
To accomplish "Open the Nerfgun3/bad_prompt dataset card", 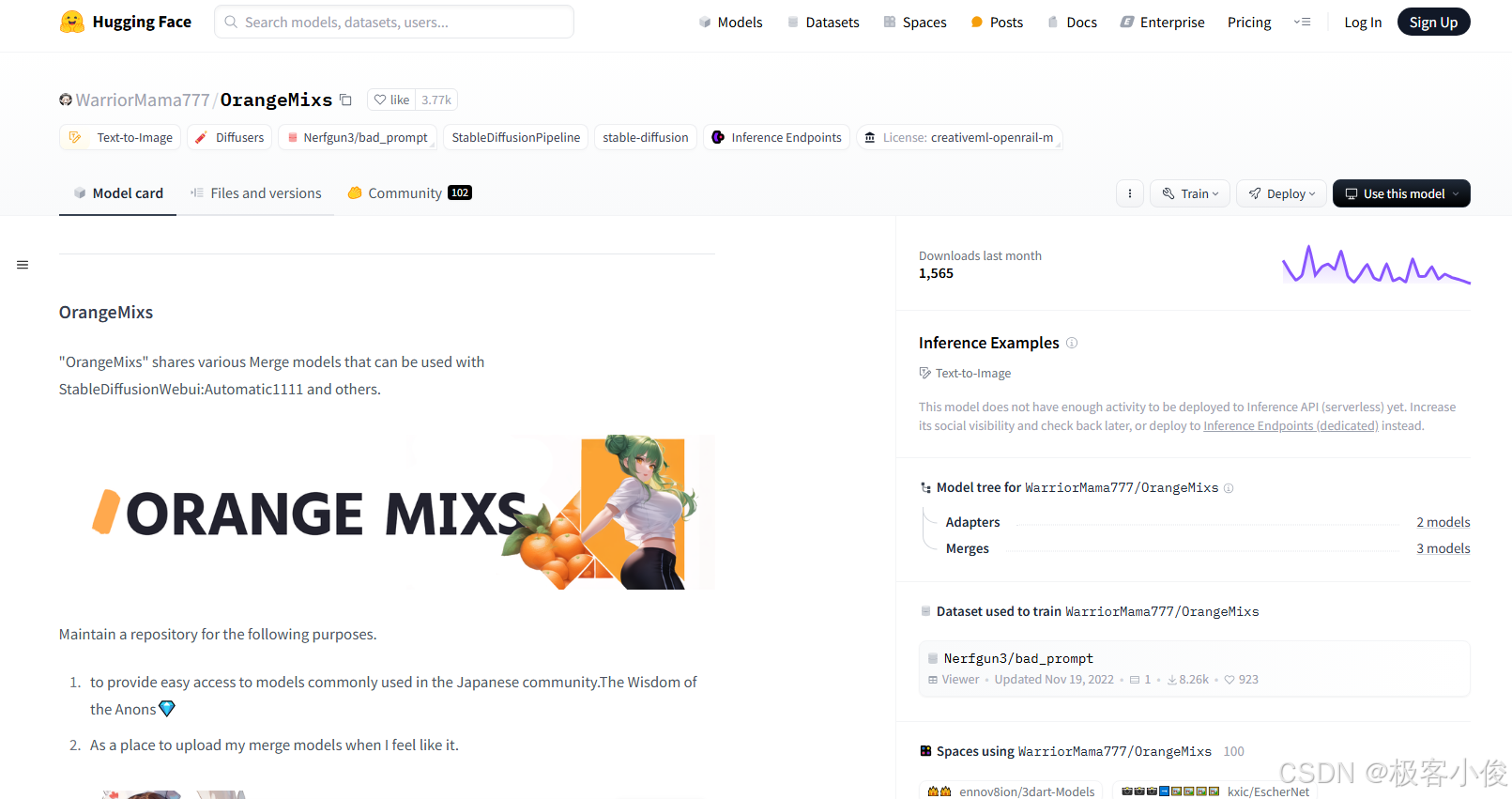I will [1194, 668].
